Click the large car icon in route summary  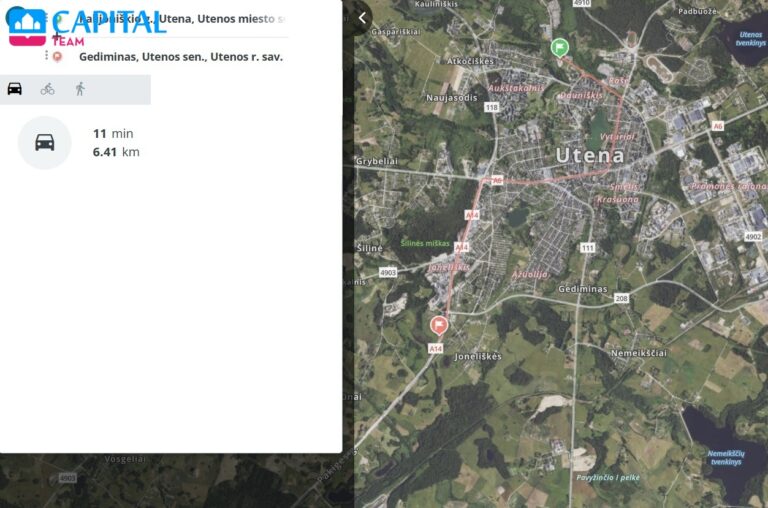point(45,142)
